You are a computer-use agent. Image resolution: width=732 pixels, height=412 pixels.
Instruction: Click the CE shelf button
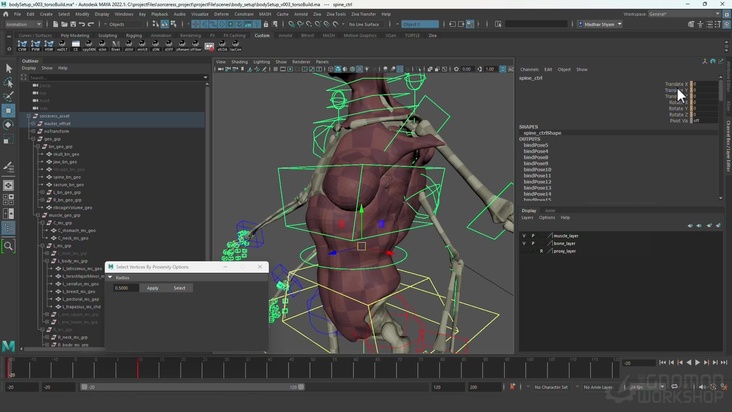tap(76, 45)
